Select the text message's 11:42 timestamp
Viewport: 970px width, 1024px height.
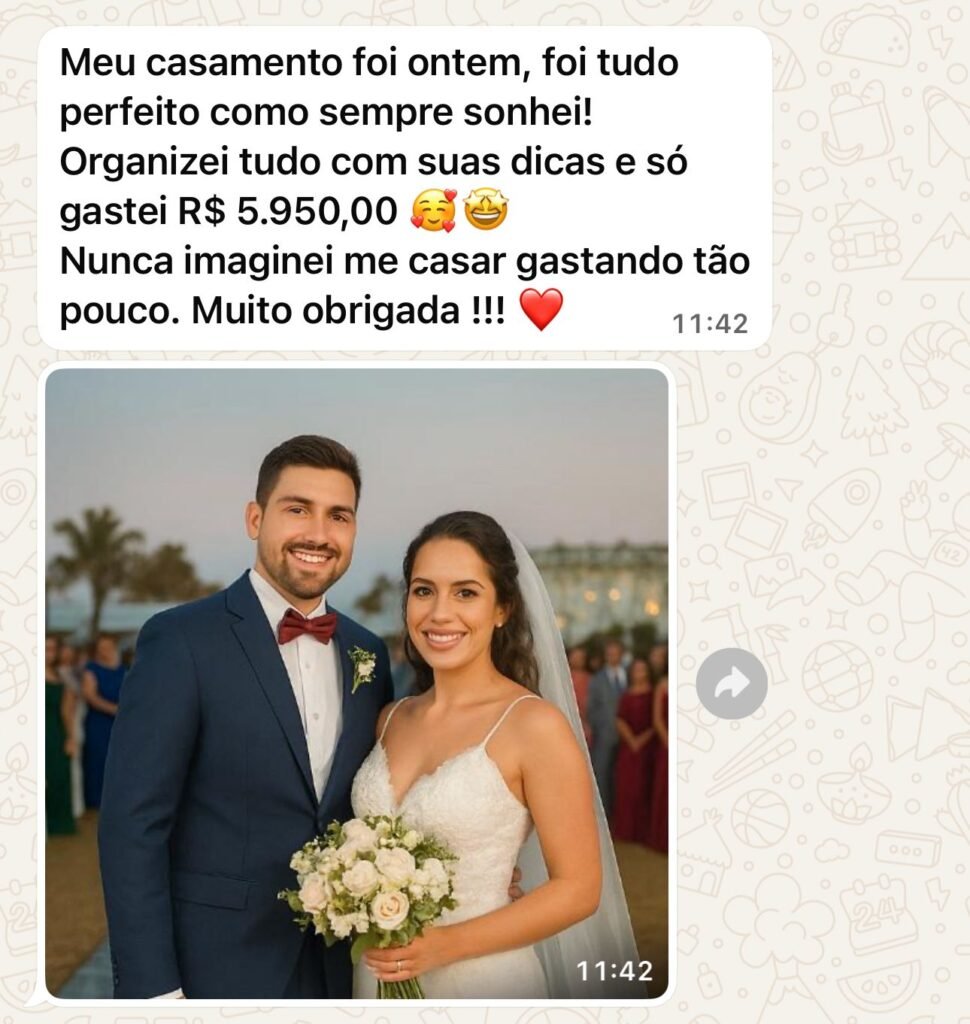click(710, 323)
